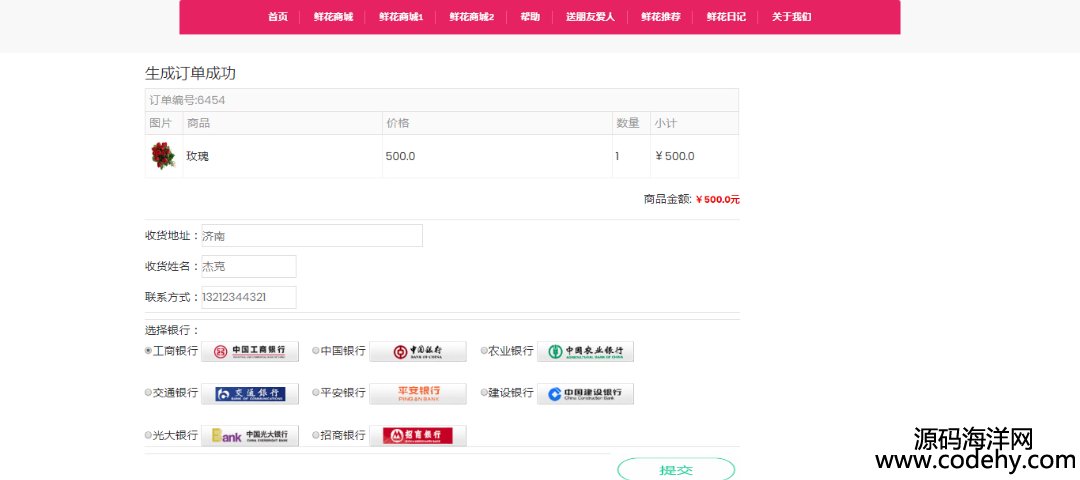The width and height of the screenshot is (1080, 480).
Task: Choose the 平安银行 radio option
Action: [316, 393]
